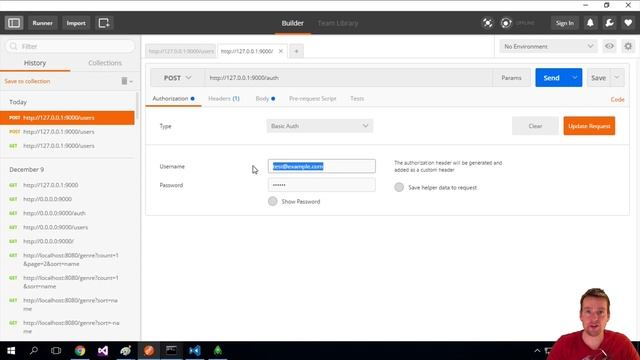Open Visual Studio Code from taskbar
640x360 pixels.
pyautogui.click(x=195, y=351)
